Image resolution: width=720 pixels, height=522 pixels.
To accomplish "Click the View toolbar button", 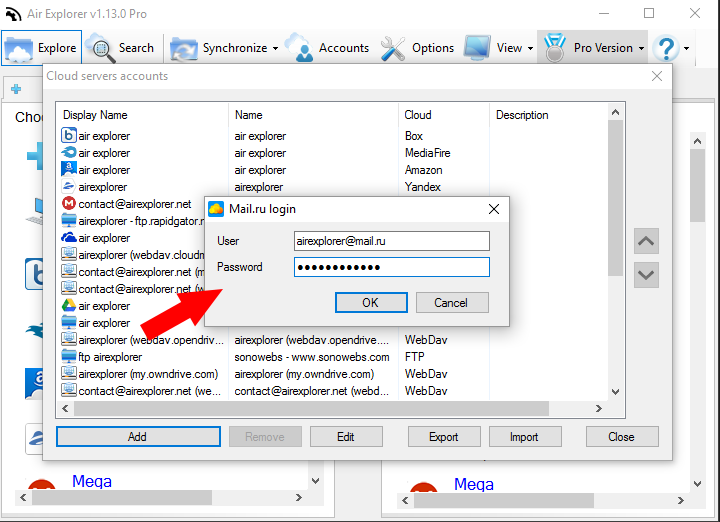I will click(x=493, y=48).
